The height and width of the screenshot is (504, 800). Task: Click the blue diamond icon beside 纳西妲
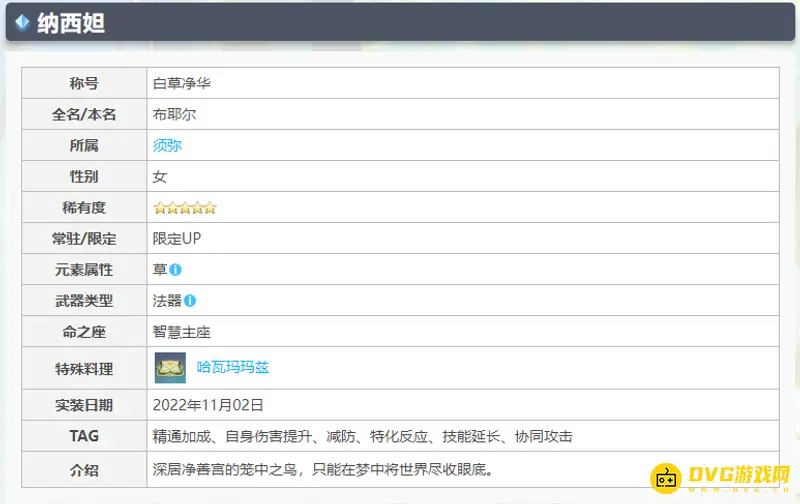point(21,22)
